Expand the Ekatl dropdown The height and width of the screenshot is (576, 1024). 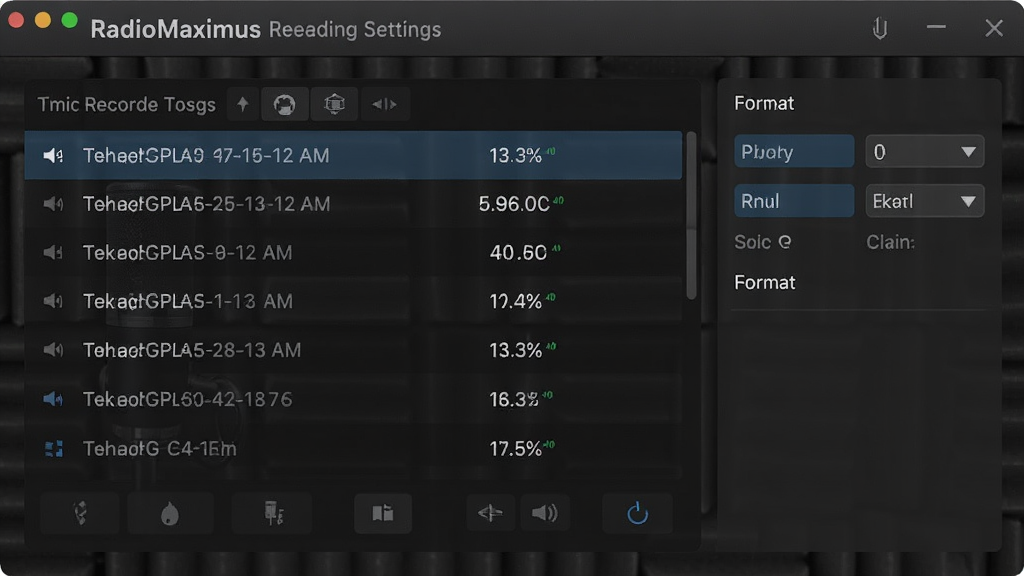point(924,201)
